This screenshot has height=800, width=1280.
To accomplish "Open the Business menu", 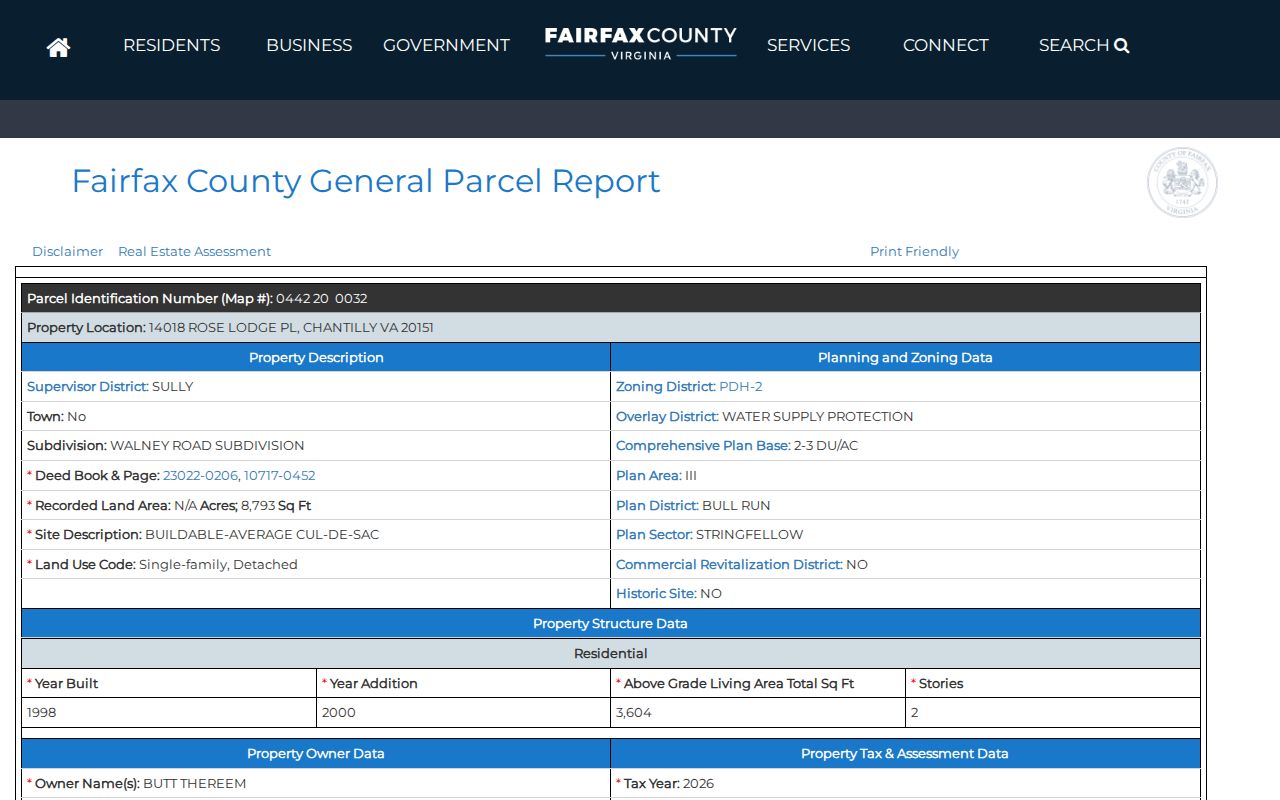I will click(309, 45).
